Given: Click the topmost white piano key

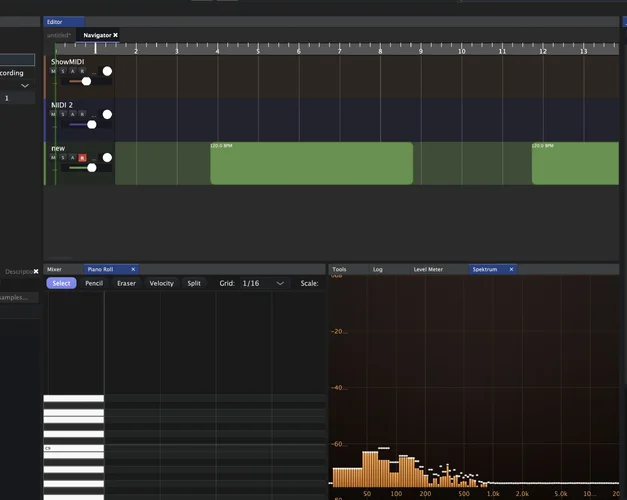Looking at the screenshot, I should [74, 398].
